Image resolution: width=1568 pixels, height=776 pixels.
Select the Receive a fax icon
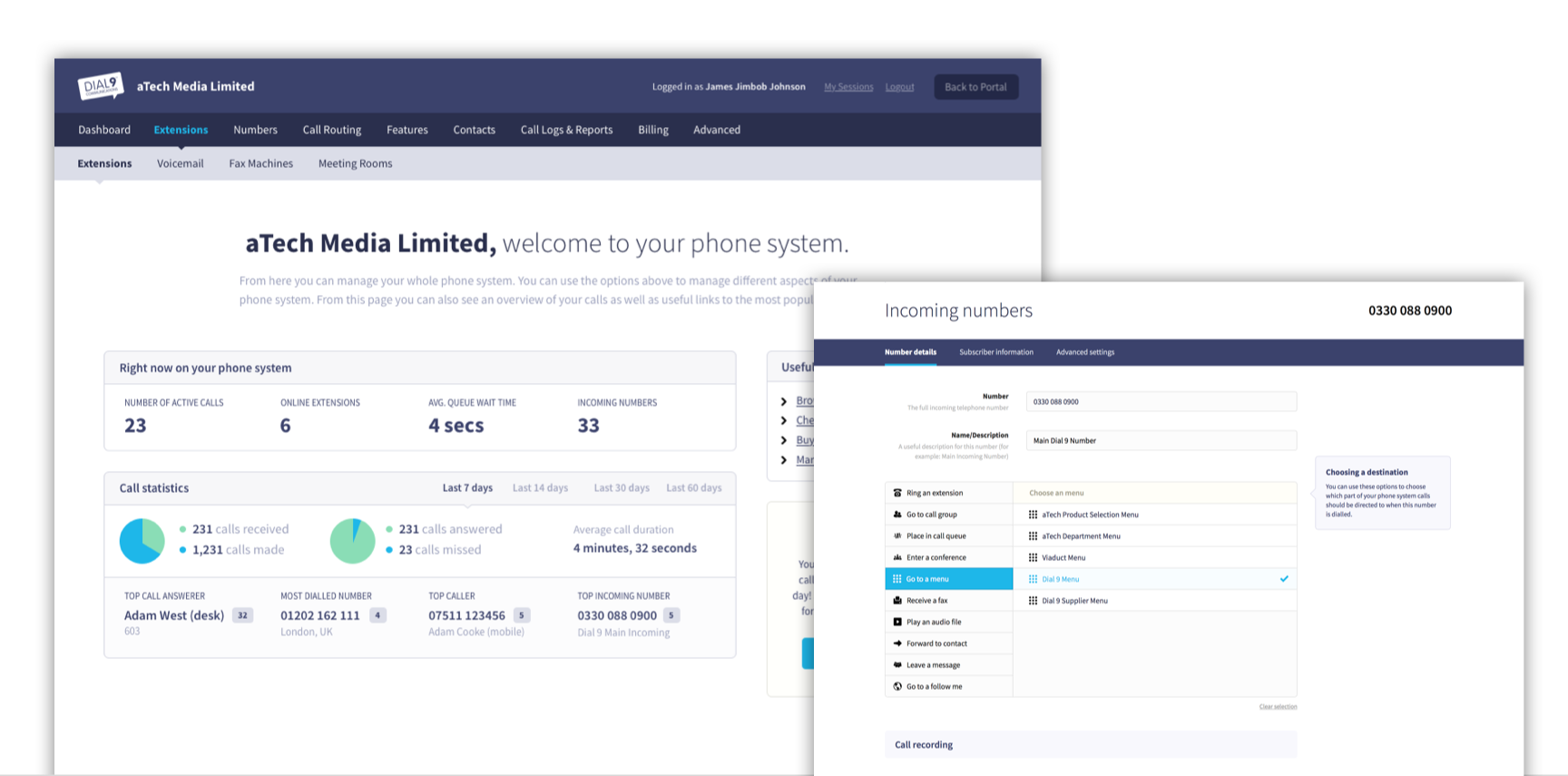(897, 601)
